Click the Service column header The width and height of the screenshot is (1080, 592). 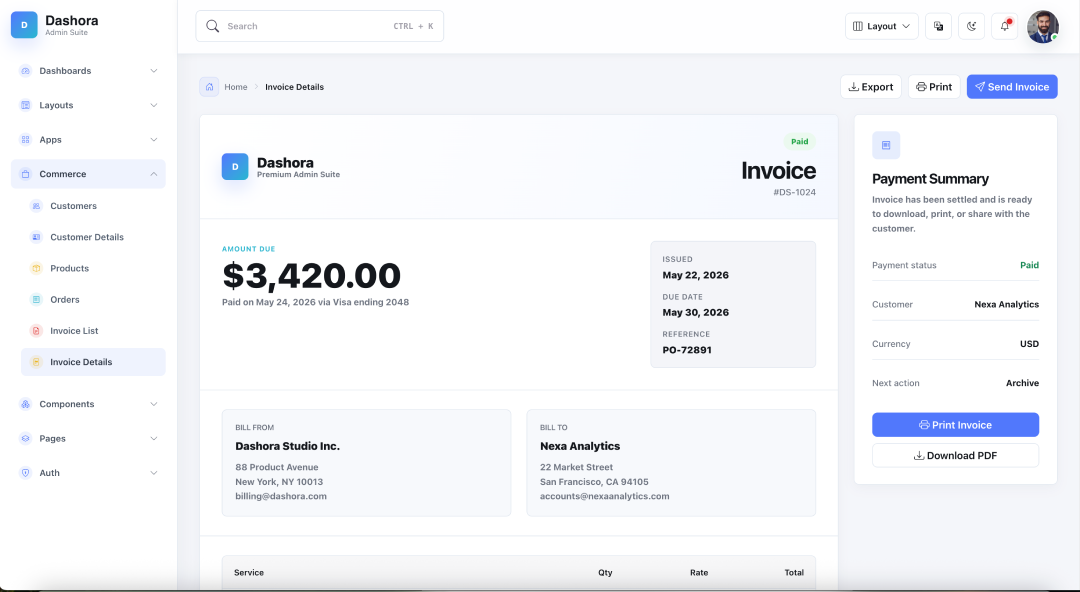point(249,573)
